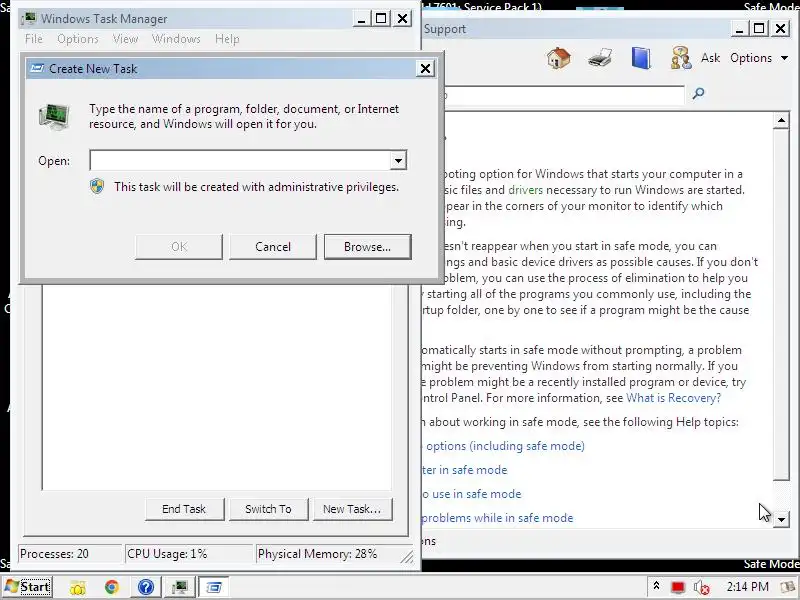The width and height of the screenshot is (800, 600).
Task: Open the Help menu in Task Manager
Action: click(227, 39)
